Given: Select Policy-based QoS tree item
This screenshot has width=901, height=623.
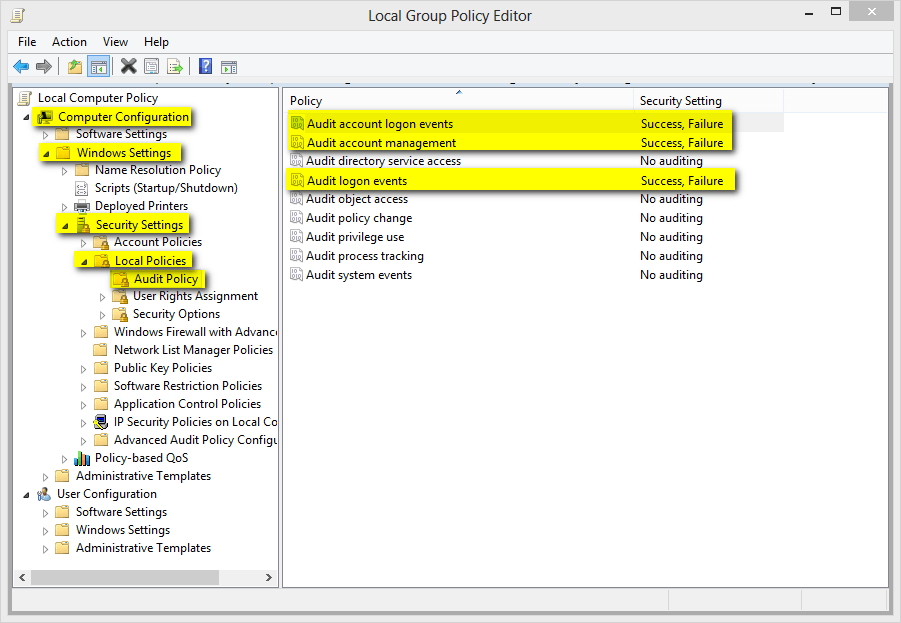Looking at the screenshot, I should pos(141,458).
